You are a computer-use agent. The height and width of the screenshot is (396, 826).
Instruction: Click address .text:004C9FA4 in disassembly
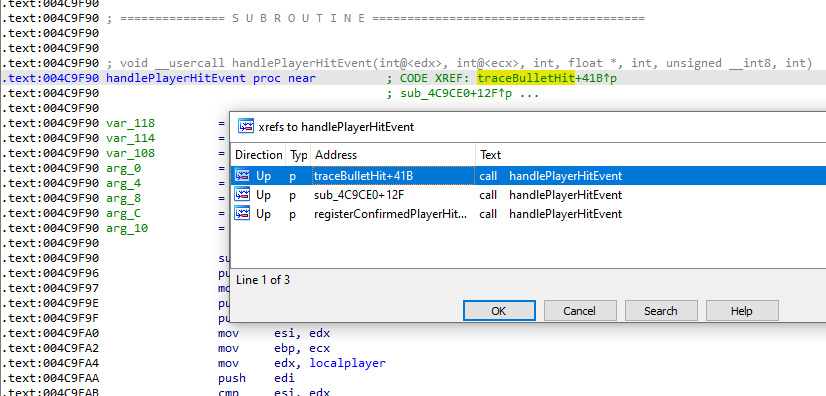50,363
